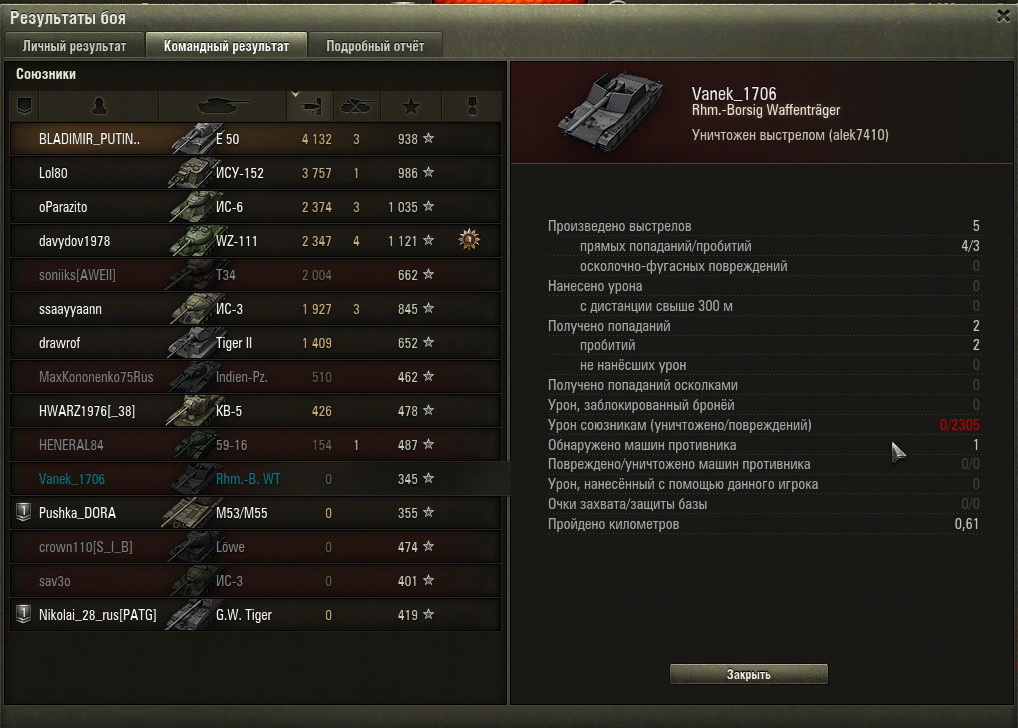
Task: Sort by destroyed vehicles icon column
Action: [357, 106]
